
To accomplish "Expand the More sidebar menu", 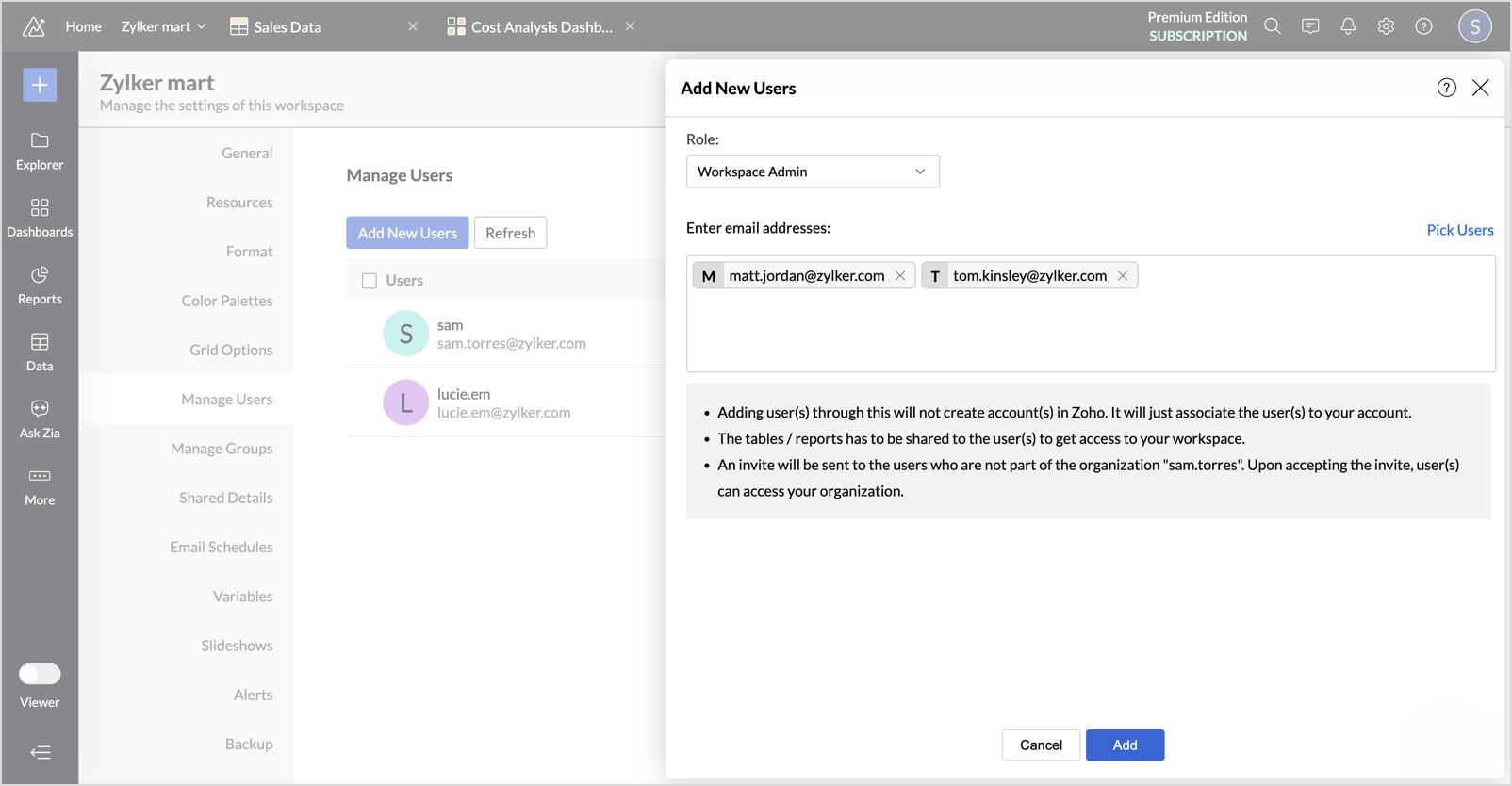I will 40,485.
